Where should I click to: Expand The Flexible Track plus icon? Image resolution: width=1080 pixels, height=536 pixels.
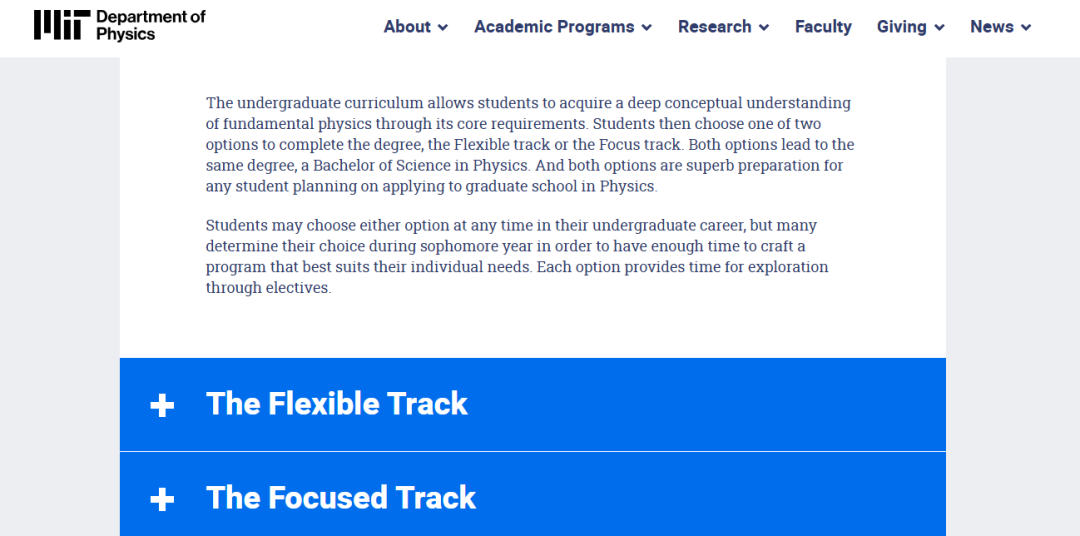162,405
